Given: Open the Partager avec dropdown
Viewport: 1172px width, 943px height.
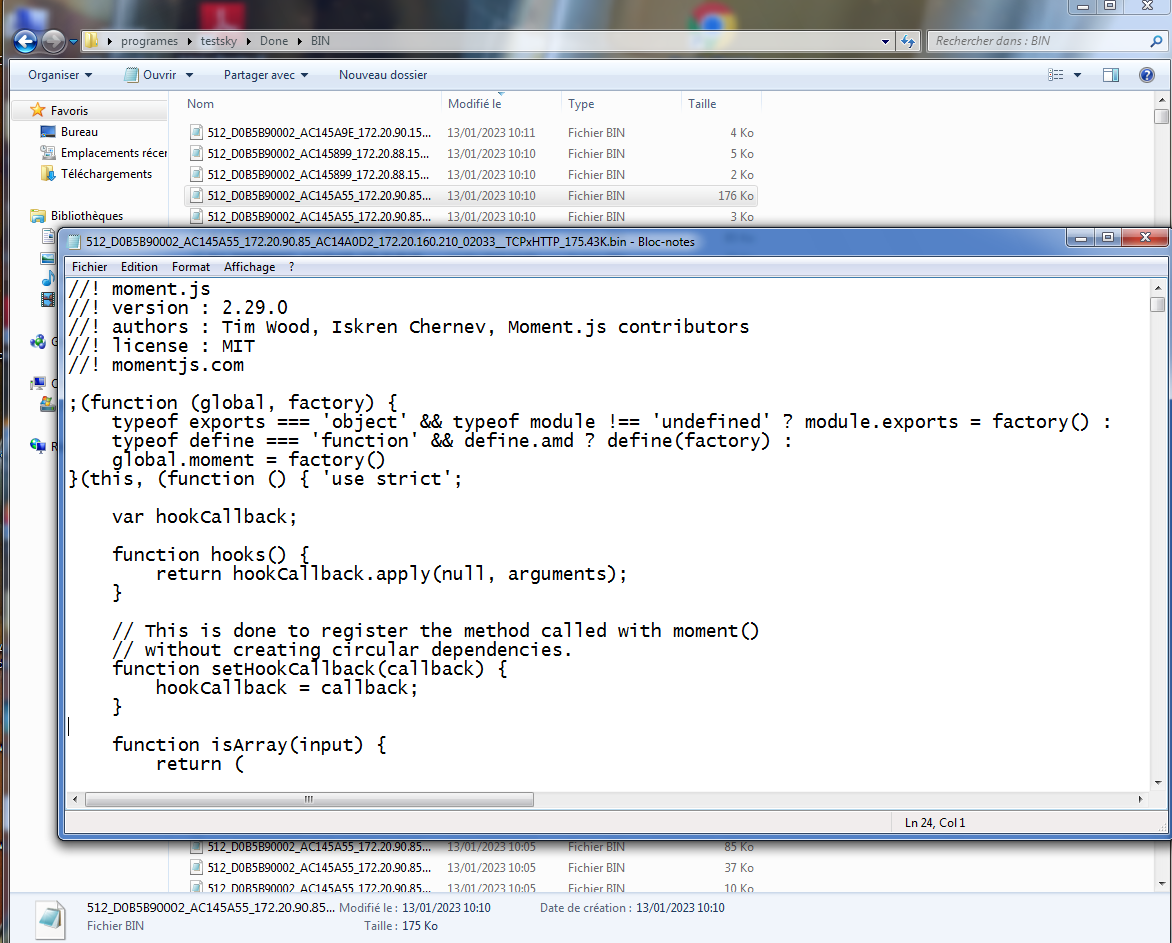Looking at the screenshot, I should [265, 75].
